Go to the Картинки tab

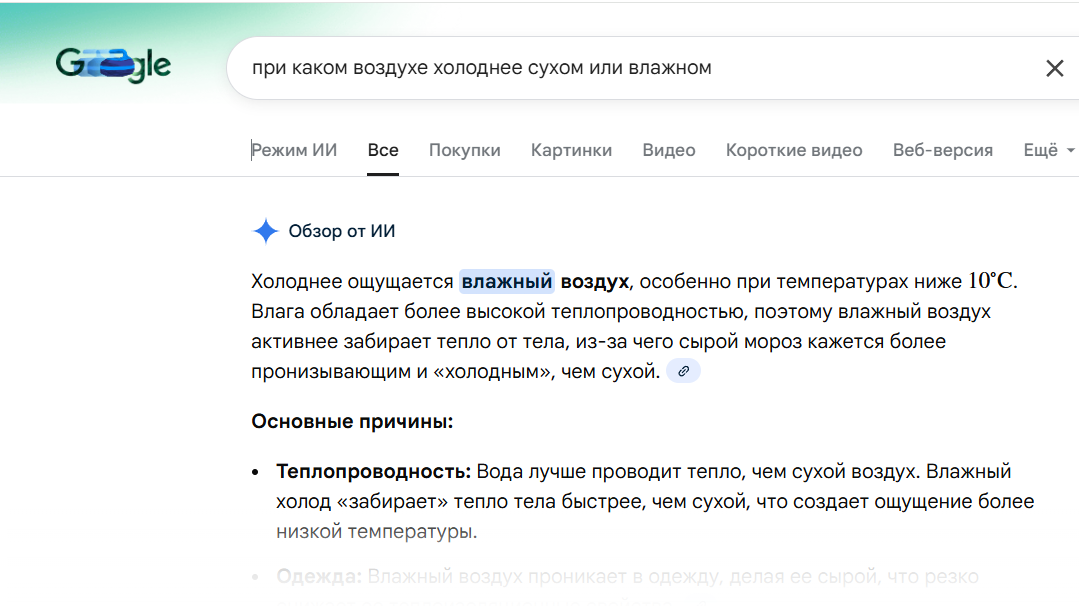(x=571, y=150)
